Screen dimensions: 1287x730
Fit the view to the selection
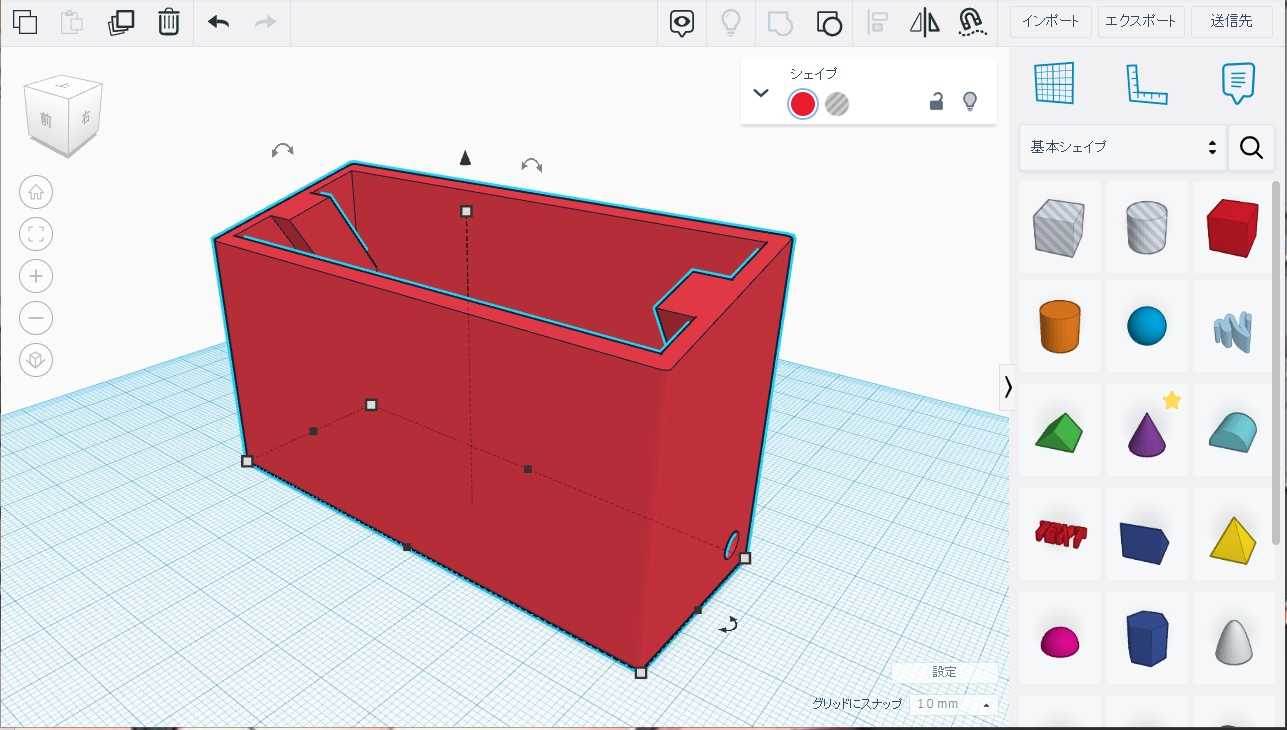coord(36,235)
